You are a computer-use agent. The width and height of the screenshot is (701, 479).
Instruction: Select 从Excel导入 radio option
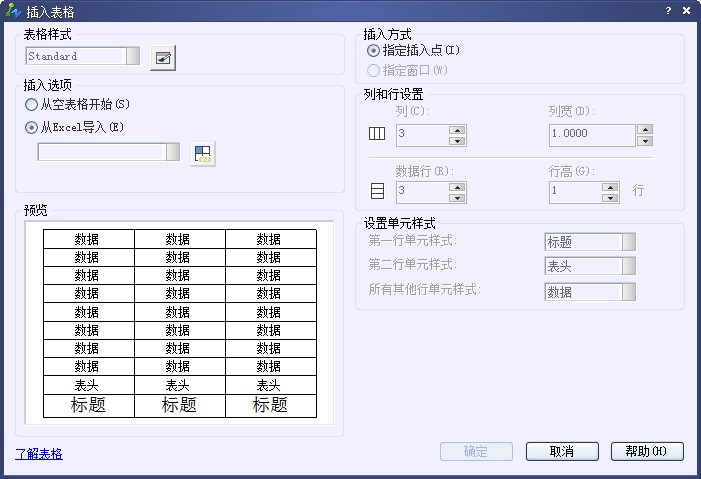click(x=32, y=127)
